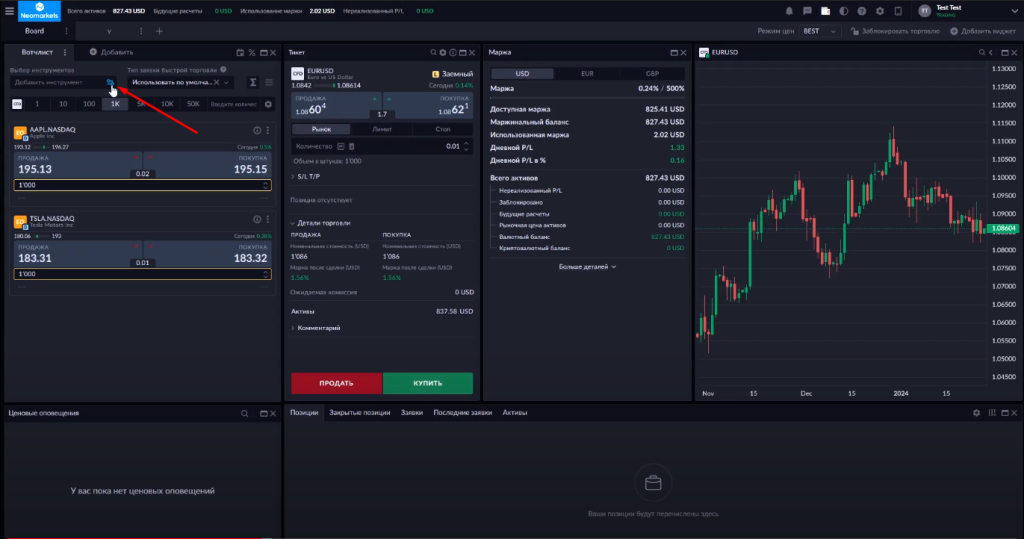Open the Режим цен BEST dropdown
This screenshot has height=539, width=1024.
tap(819, 31)
